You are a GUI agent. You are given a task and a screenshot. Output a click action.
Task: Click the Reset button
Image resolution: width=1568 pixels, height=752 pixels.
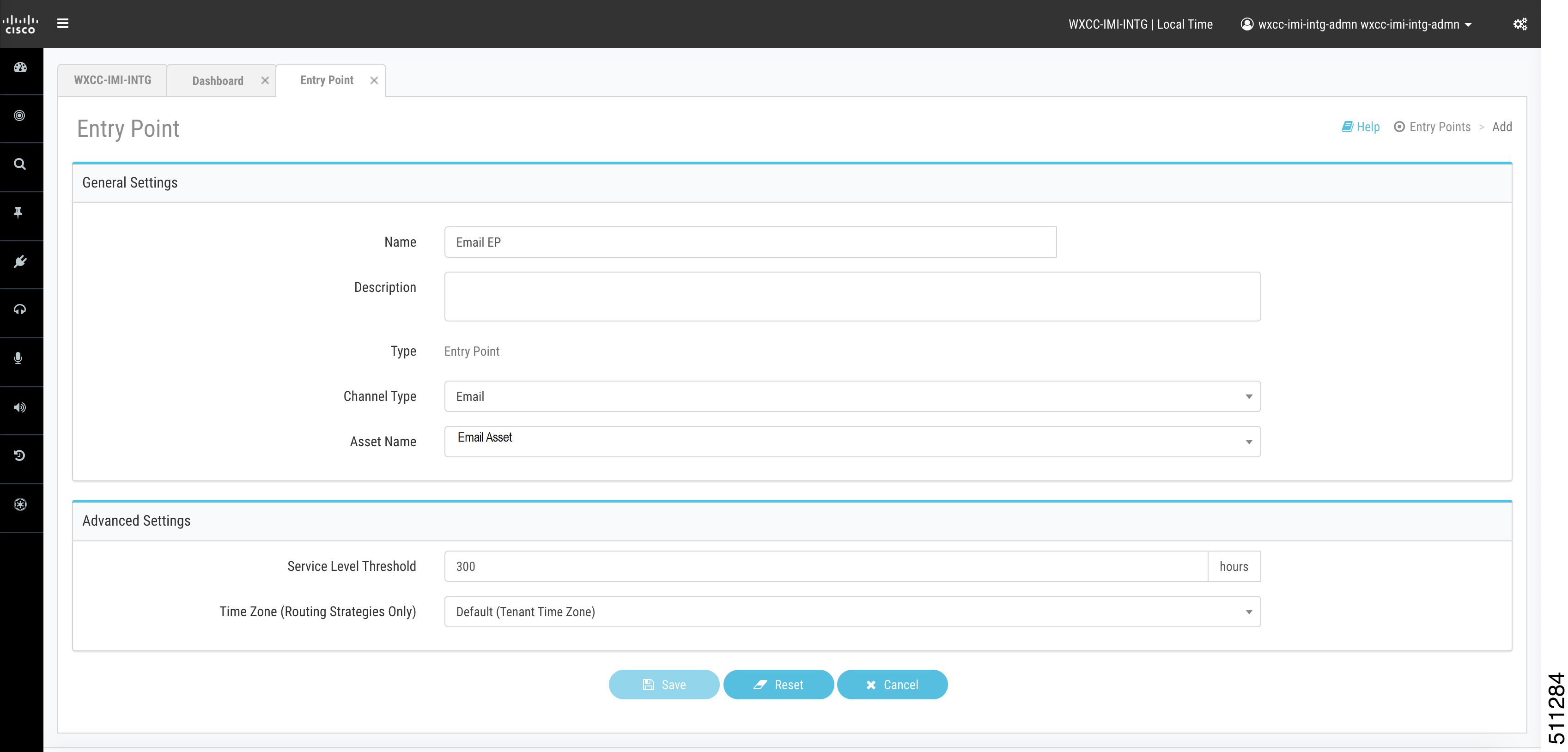pos(778,685)
